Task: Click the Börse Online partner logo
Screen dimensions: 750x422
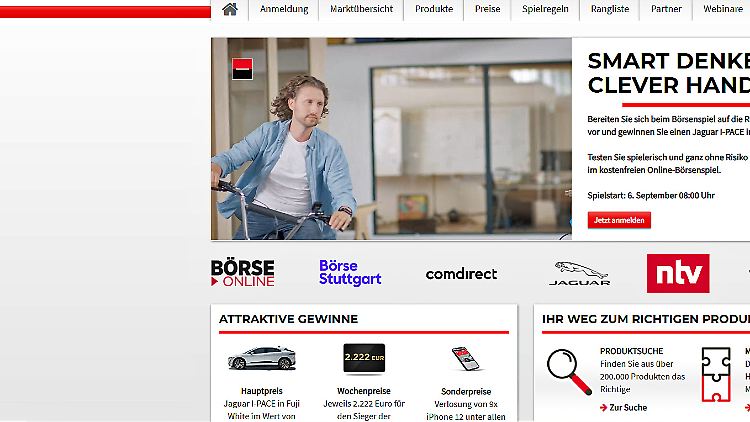Action: pyautogui.click(x=243, y=273)
